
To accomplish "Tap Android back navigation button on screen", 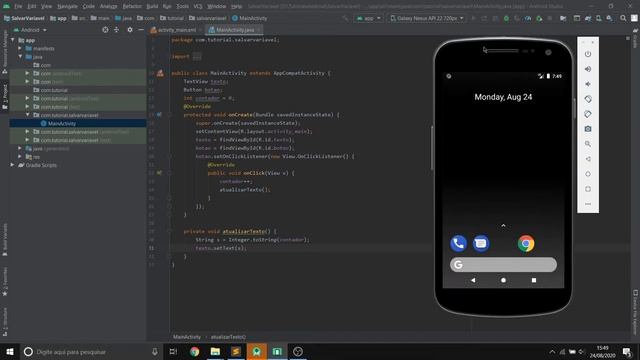I will 473,280.
